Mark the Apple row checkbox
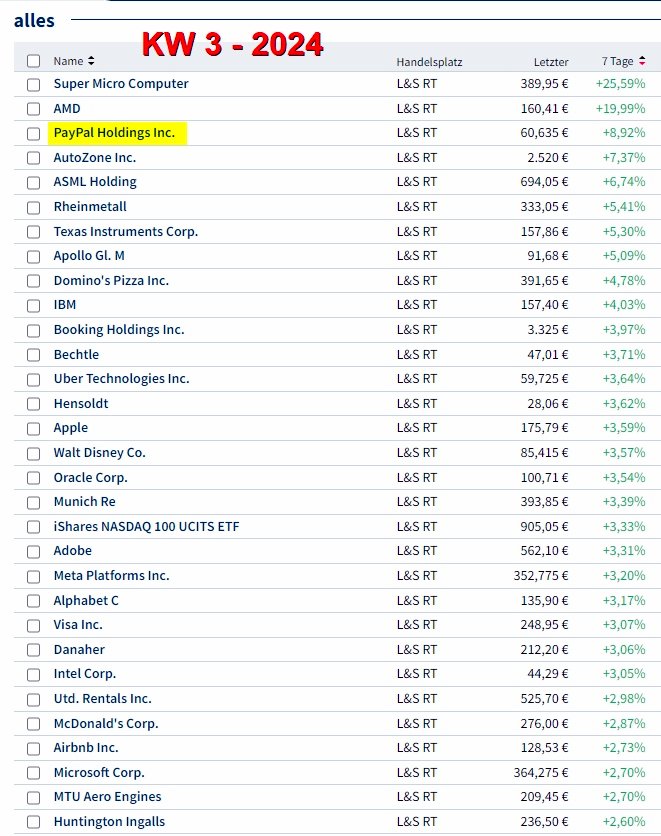Image resolution: width=661 pixels, height=836 pixels. pyautogui.click(x=34, y=429)
